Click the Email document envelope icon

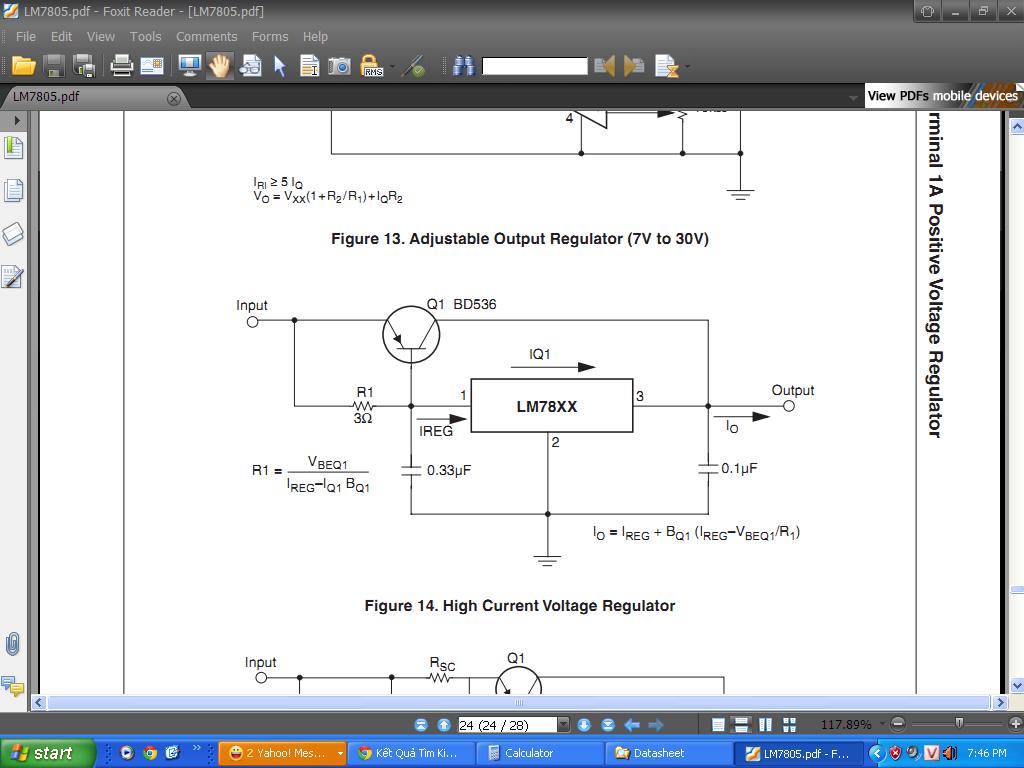pos(152,66)
